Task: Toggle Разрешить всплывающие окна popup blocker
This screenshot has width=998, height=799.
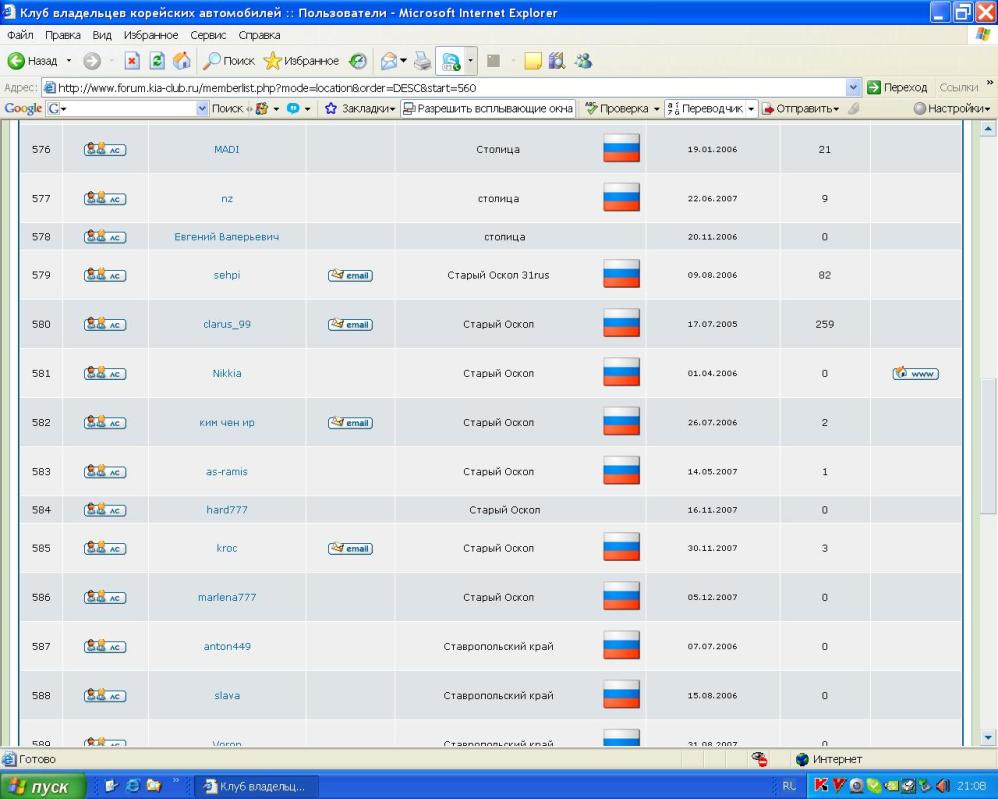Action: [x=488, y=108]
